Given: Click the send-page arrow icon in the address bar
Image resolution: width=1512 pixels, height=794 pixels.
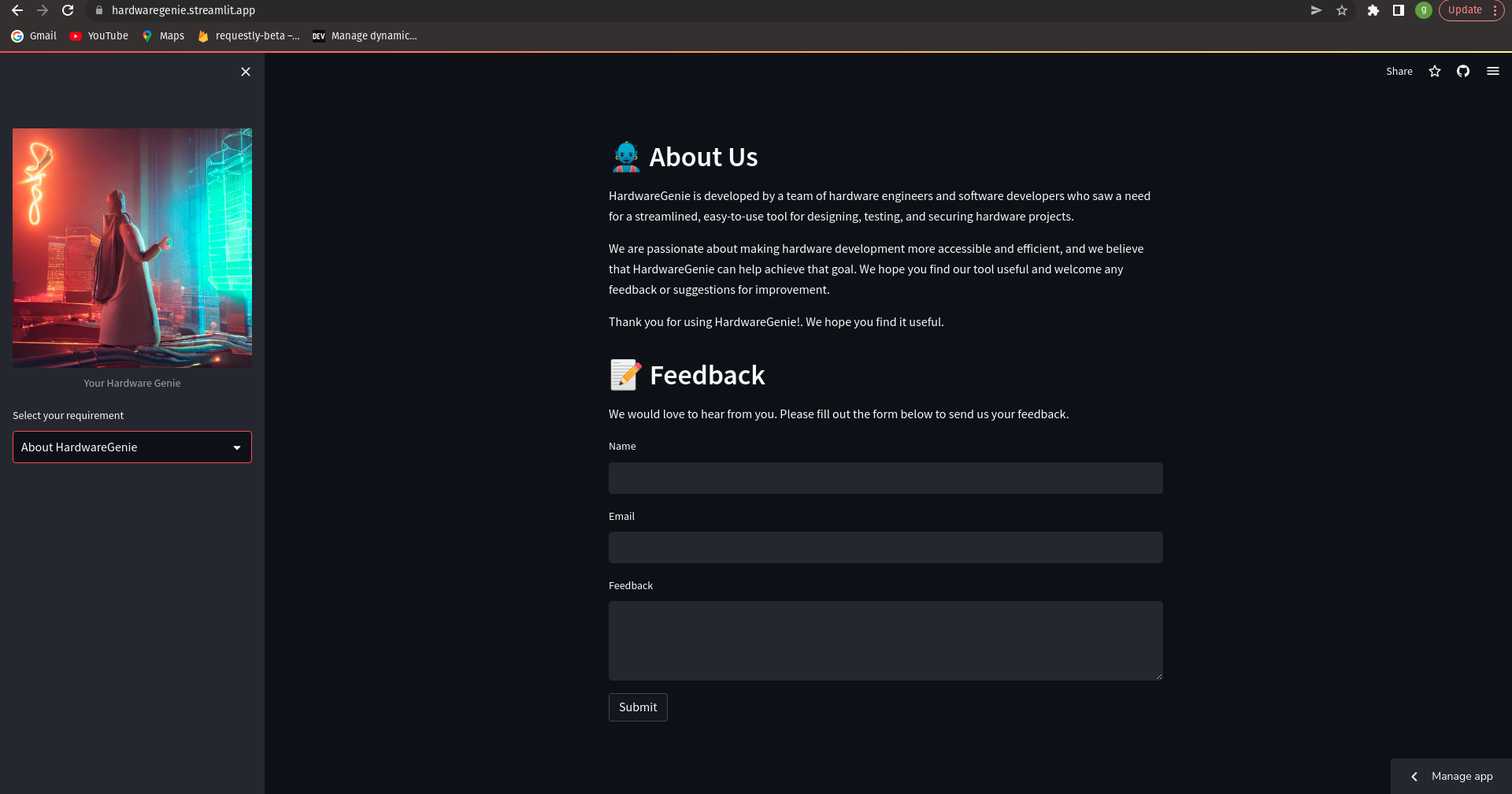Looking at the screenshot, I should click(1316, 10).
